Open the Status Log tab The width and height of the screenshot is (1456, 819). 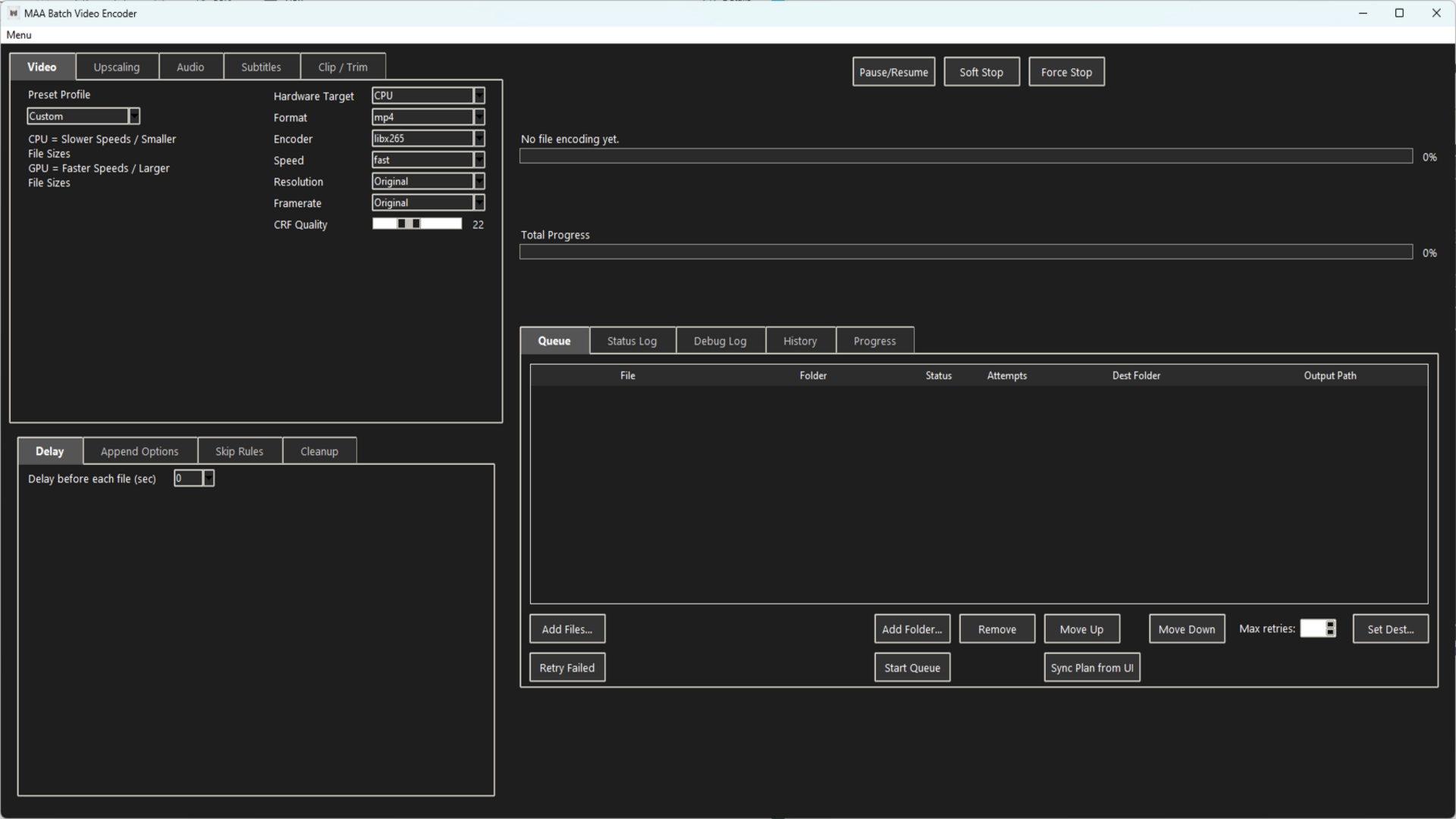click(632, 340)
